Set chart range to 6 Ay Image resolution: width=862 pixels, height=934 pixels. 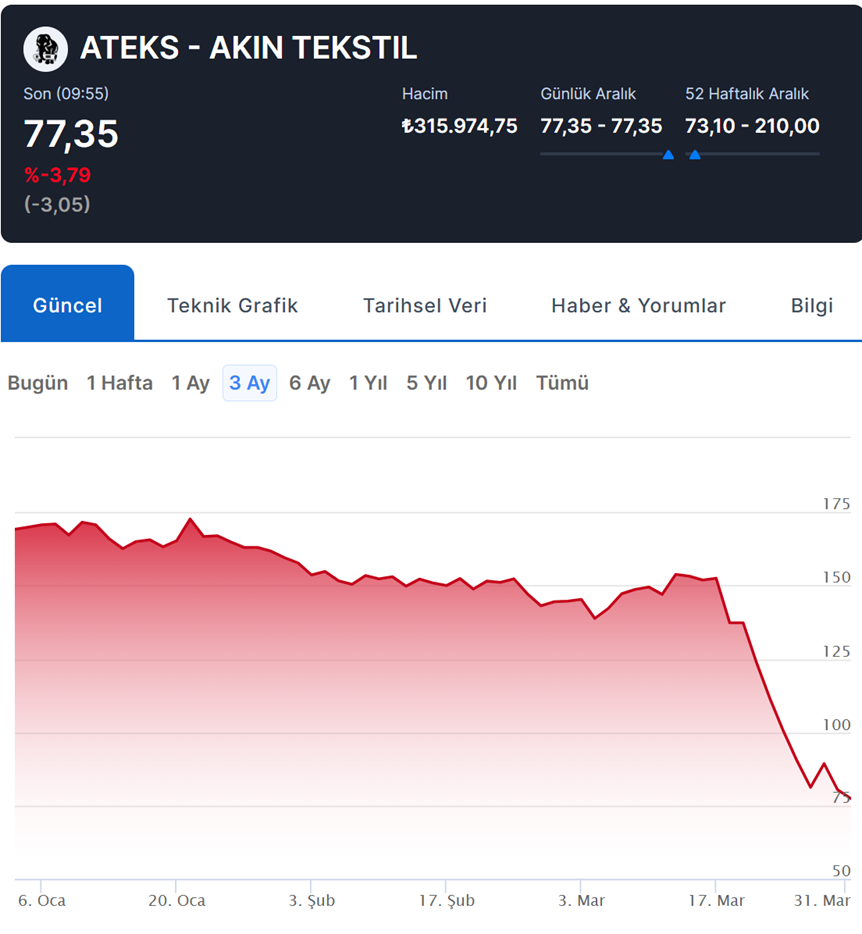pos(309,383)
